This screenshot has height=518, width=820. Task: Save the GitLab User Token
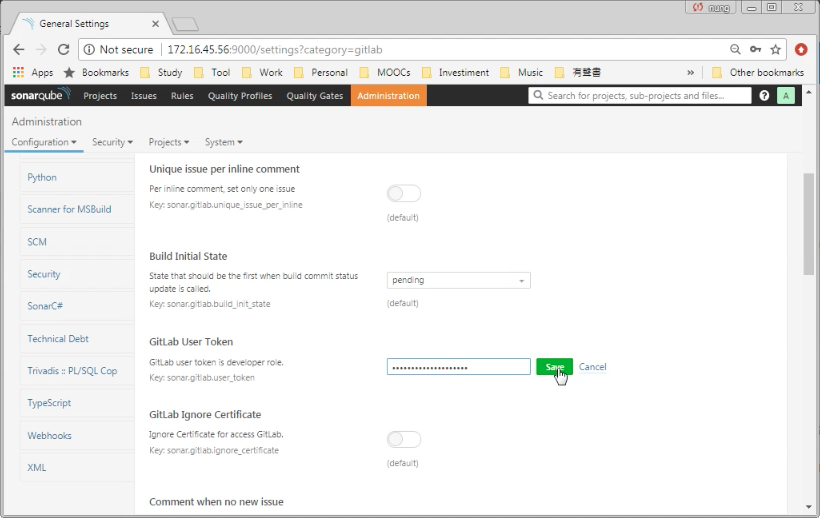click(554, 367)
